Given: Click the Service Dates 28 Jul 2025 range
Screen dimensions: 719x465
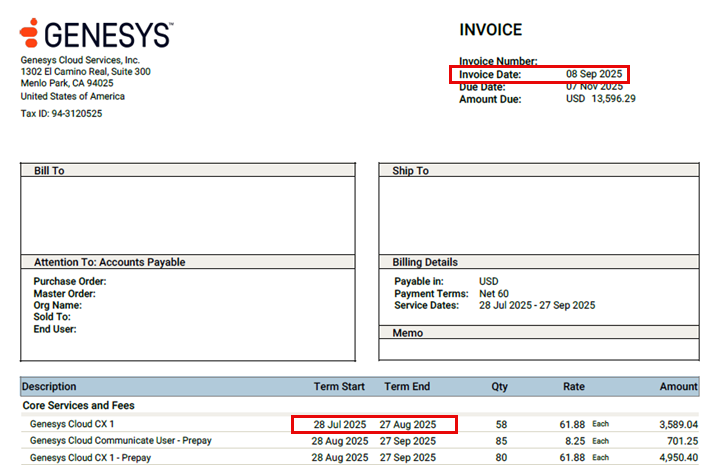Looking at the screenshot, I should (x=535, y=306).
